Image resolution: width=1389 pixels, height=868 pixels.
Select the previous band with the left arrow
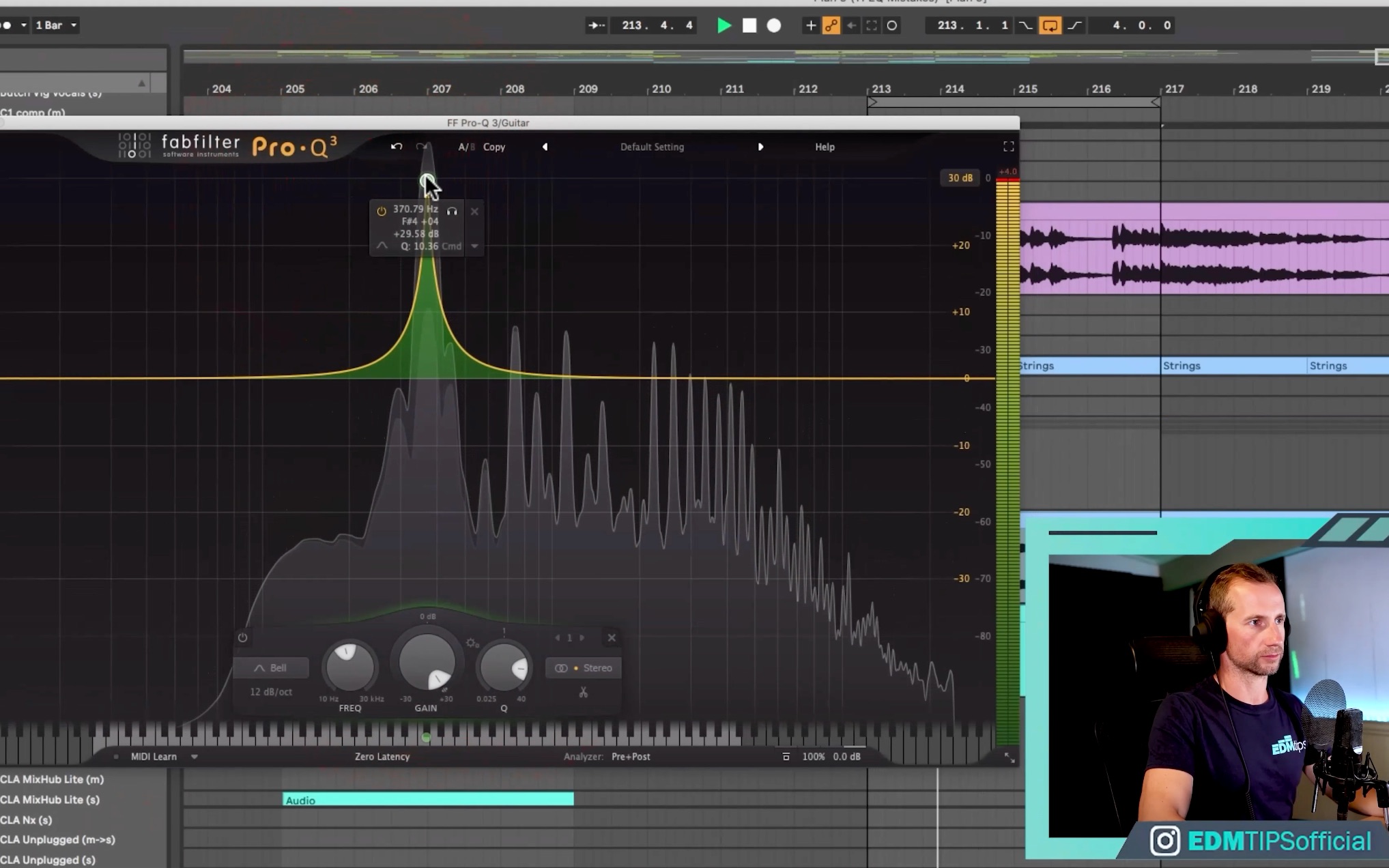coord(558,637)
